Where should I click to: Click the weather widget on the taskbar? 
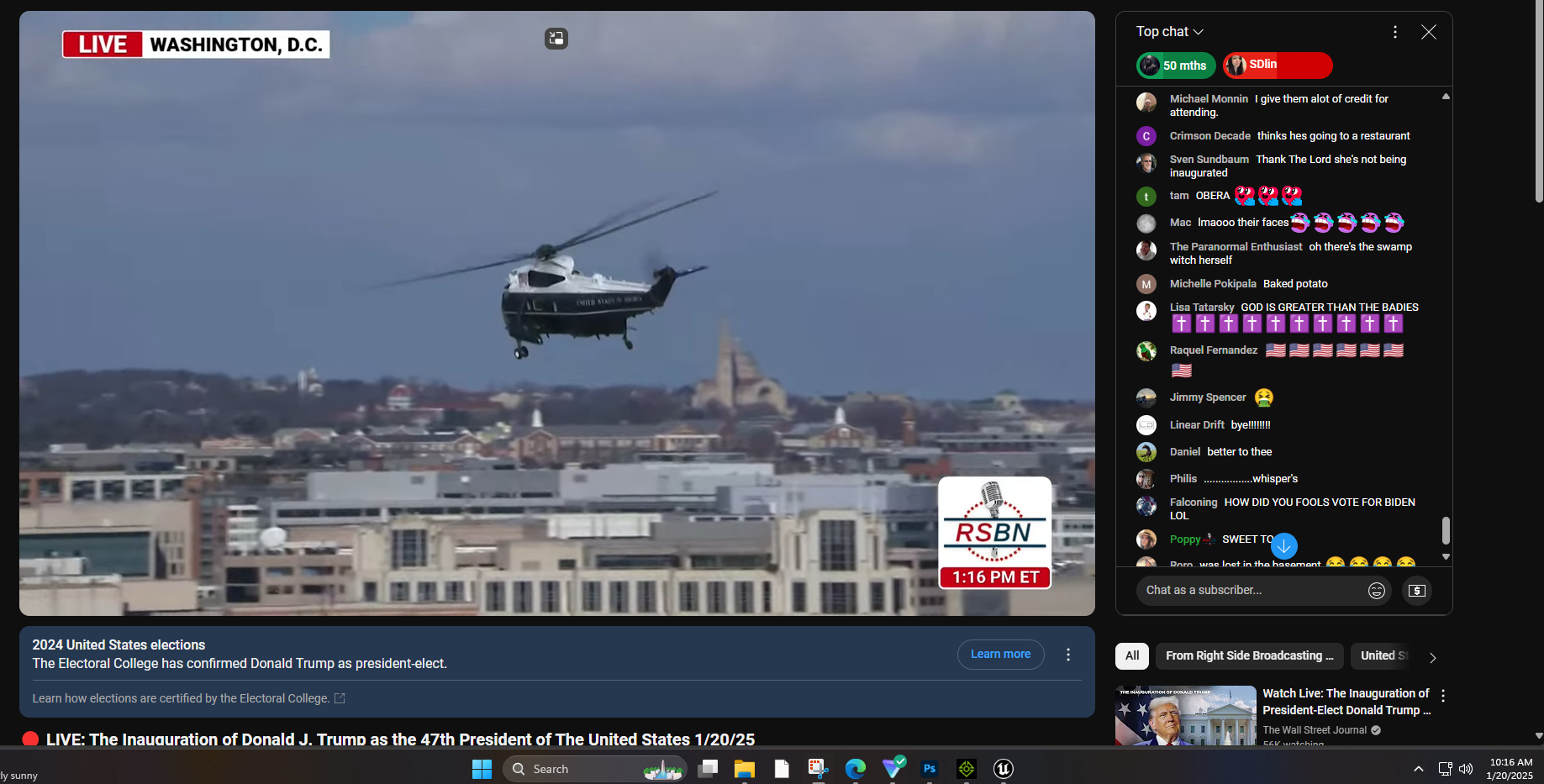pyautogui.click(x=18, y=776)
